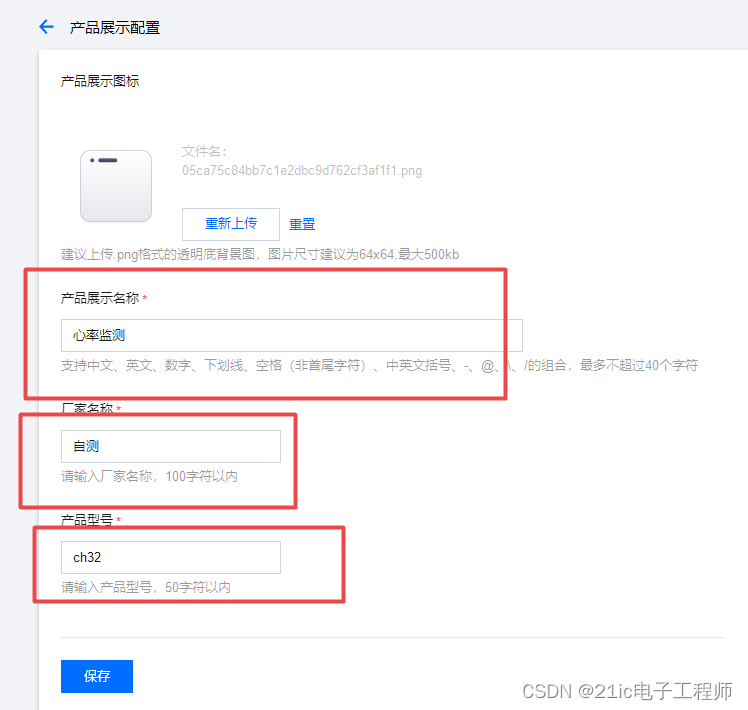Click the 文件名 label text

click(204, 151)
